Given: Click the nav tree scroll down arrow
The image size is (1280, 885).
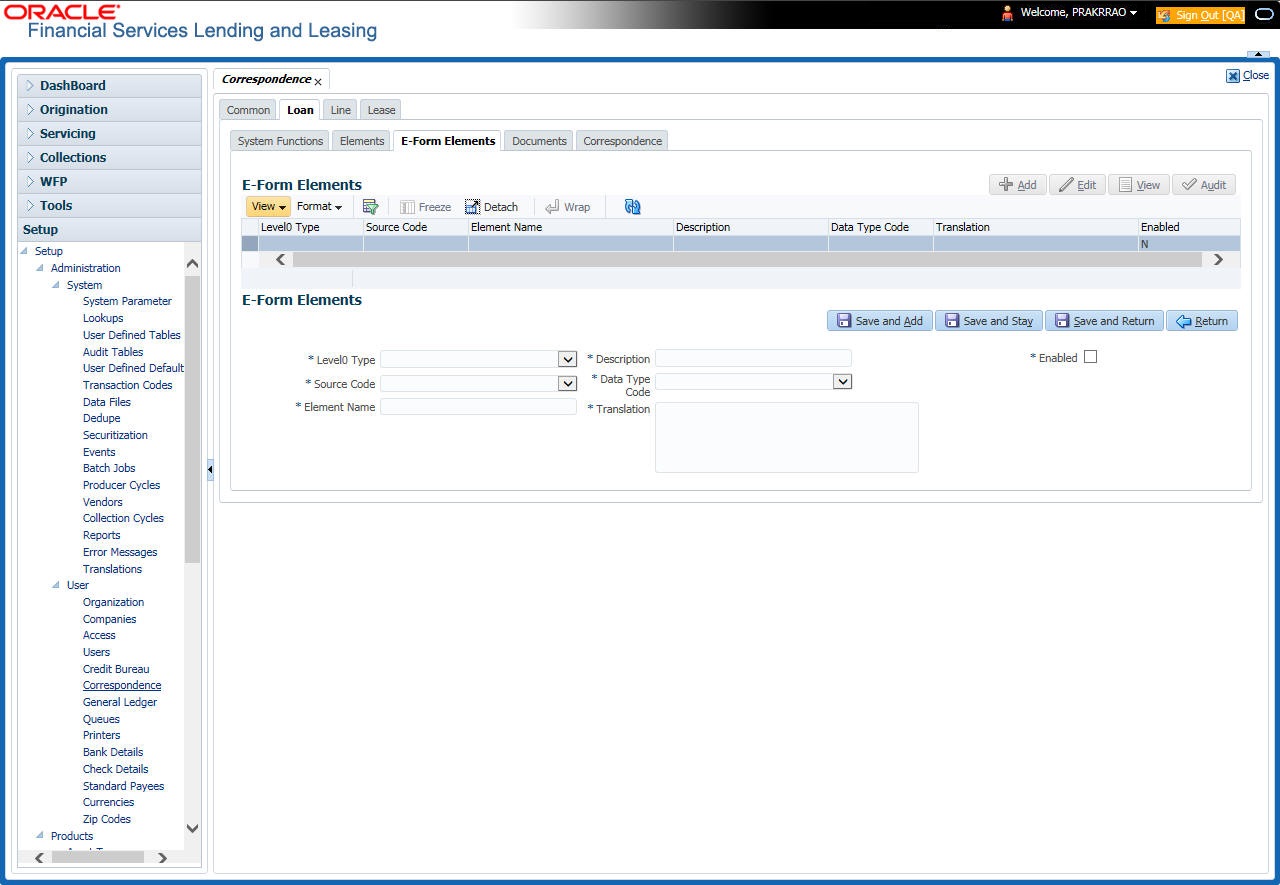Looking at the screenshot, I should (x=193, y=828).
